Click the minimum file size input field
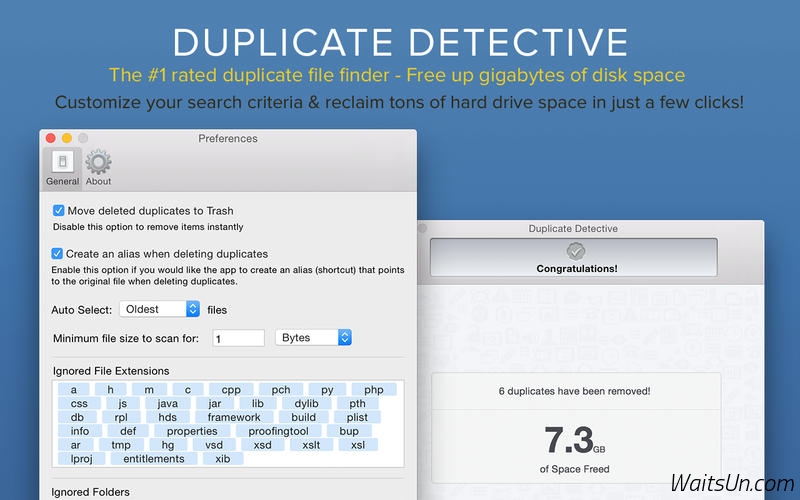The height and width of the screenshot is (500, 800). click(x=238, y=338)
